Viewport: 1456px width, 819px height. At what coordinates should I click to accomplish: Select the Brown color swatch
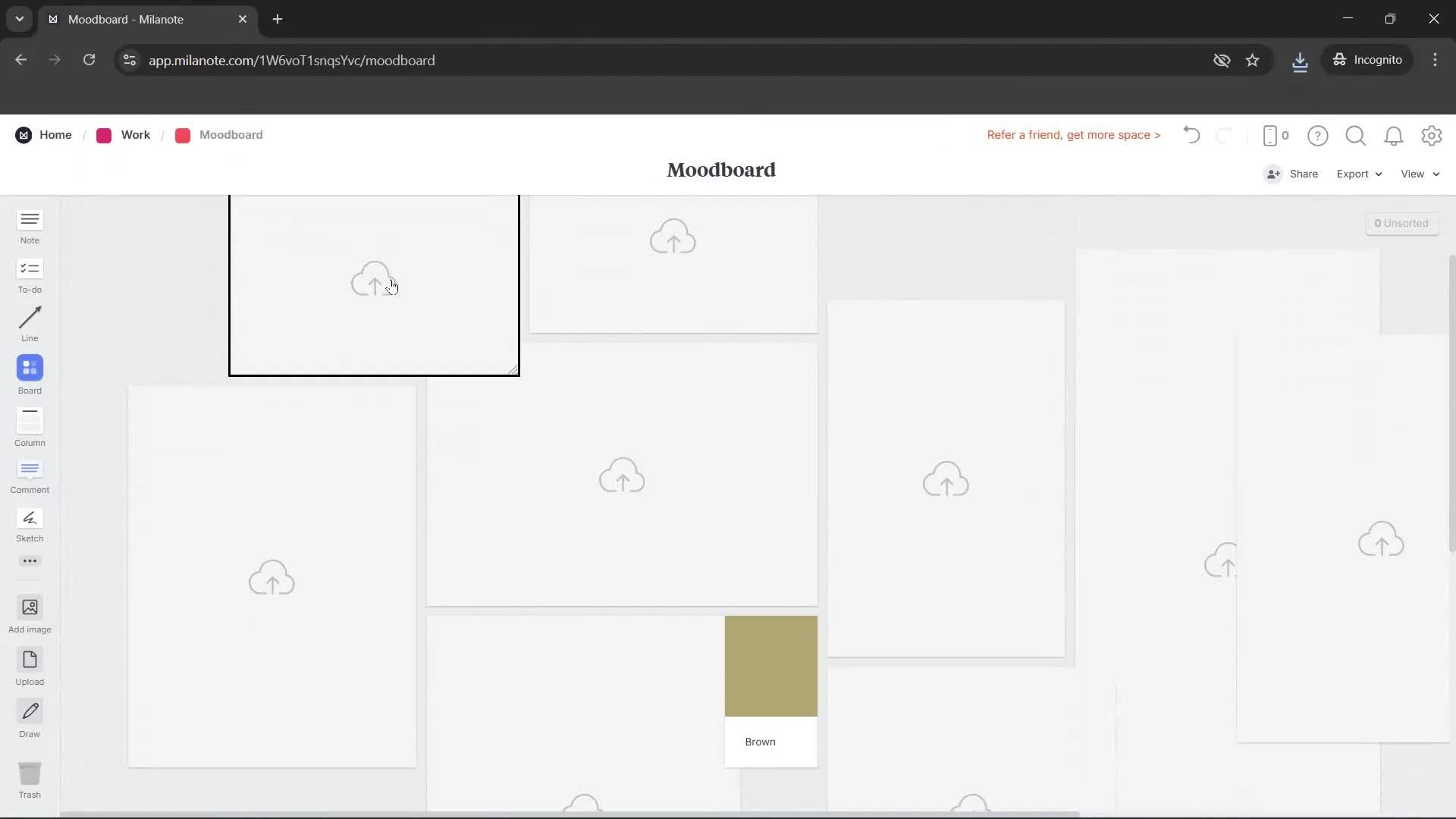[770, 666]
